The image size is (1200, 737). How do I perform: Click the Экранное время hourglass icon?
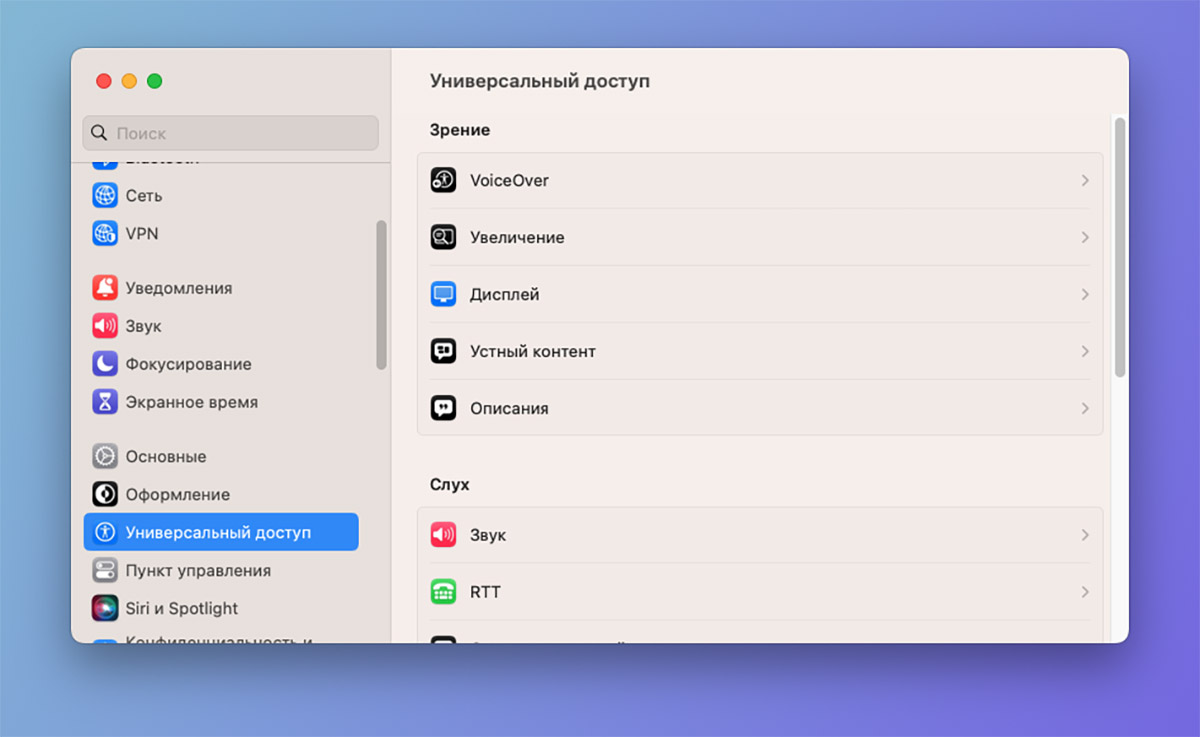point(105,402)
